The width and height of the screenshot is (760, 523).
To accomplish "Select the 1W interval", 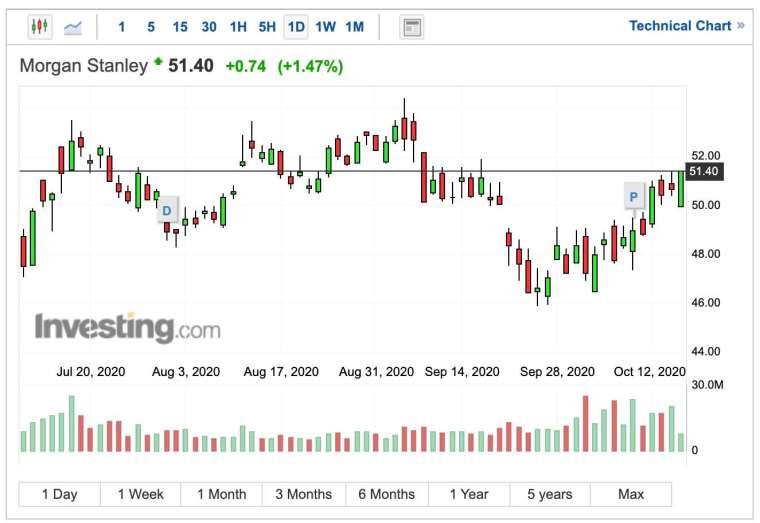I will [325, 27].
